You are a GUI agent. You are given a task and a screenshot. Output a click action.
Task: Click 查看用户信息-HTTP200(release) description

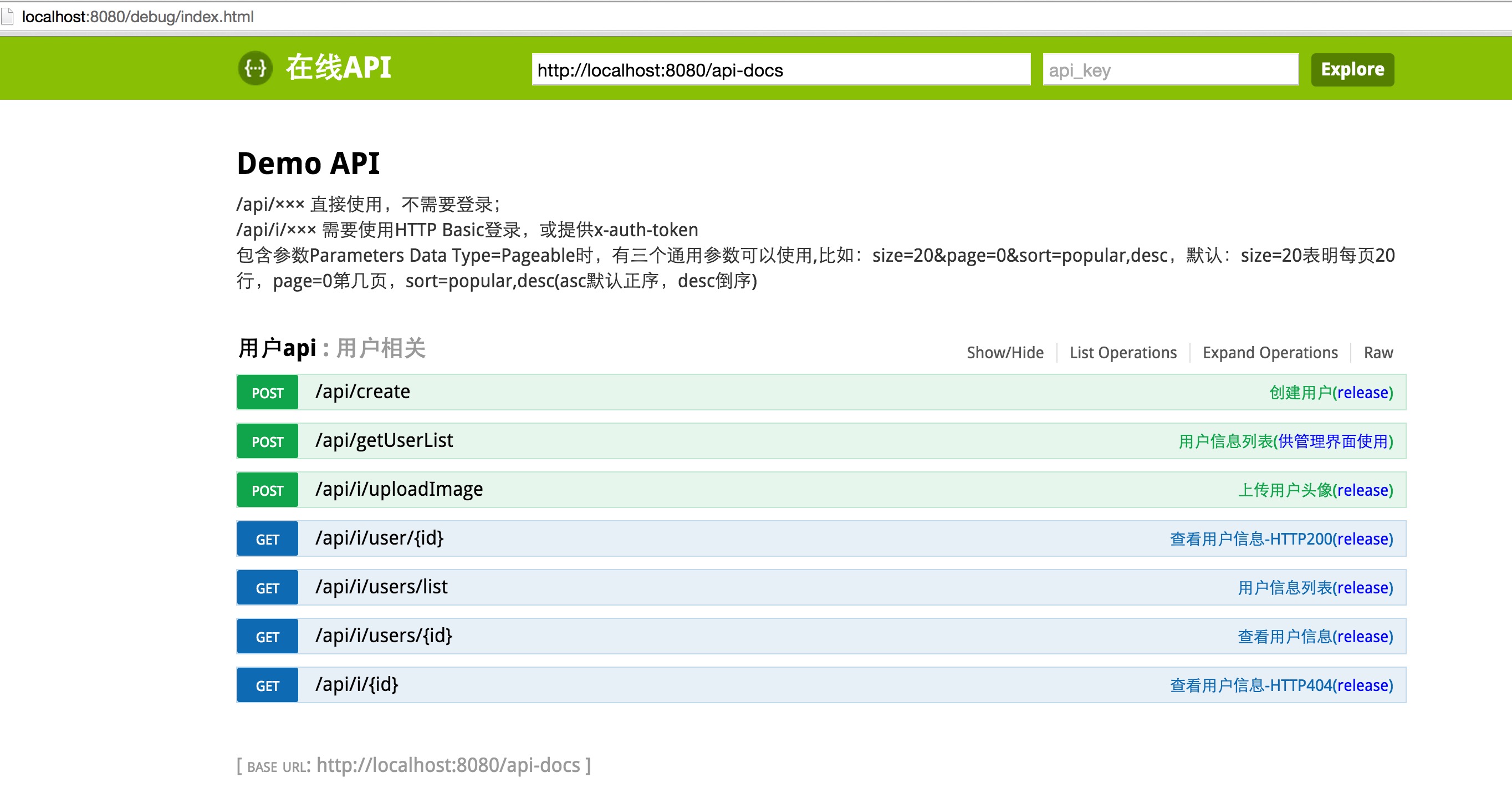point(1281,538)
